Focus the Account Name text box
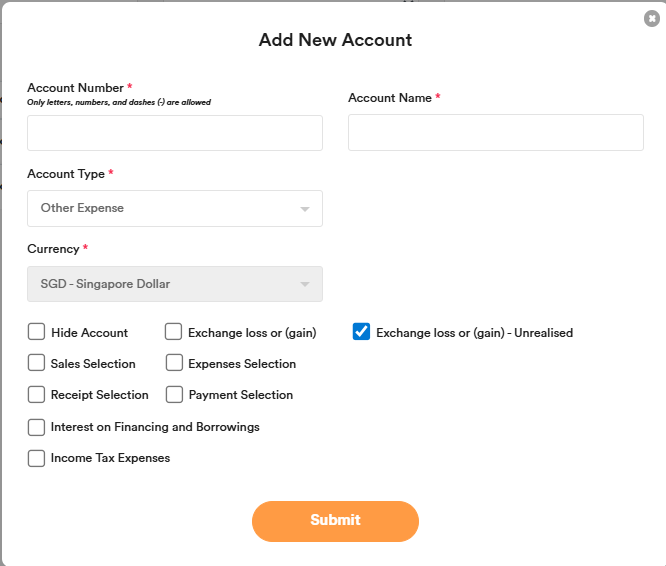666x566 pixels. pos(495,133)
